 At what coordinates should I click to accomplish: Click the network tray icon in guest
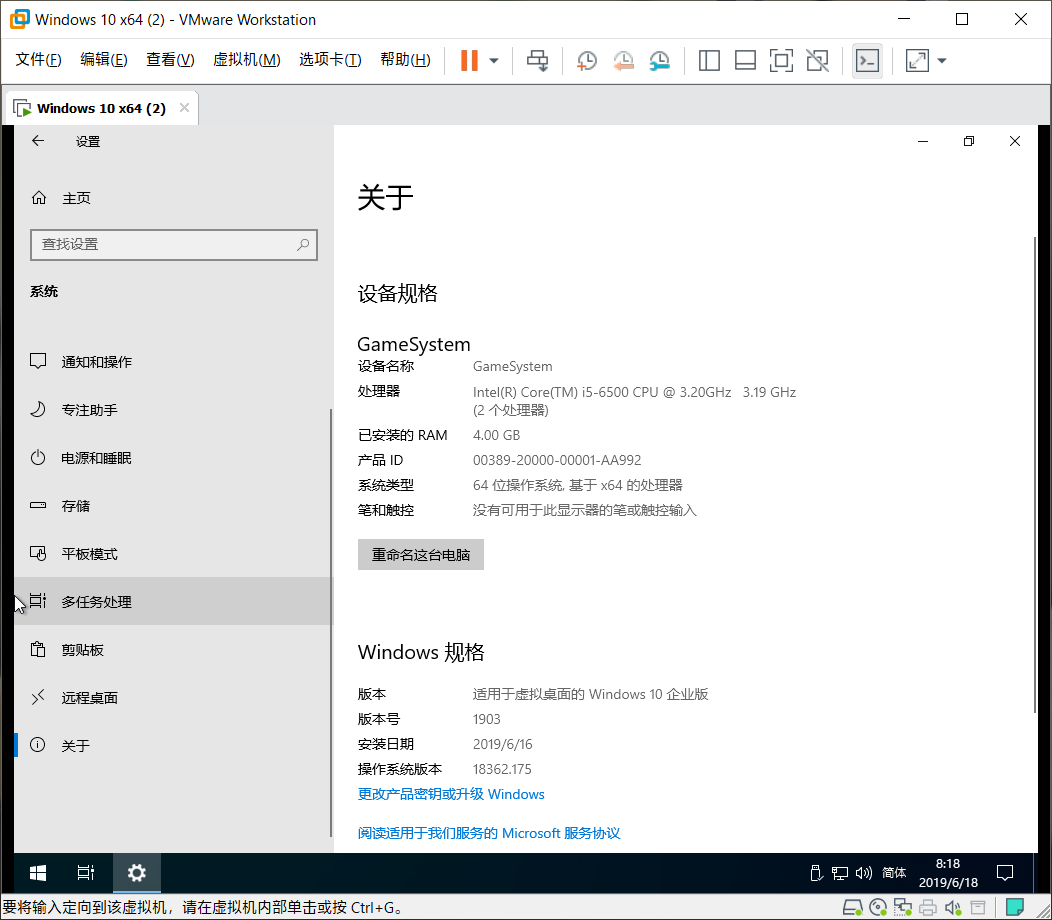point(839,873)
